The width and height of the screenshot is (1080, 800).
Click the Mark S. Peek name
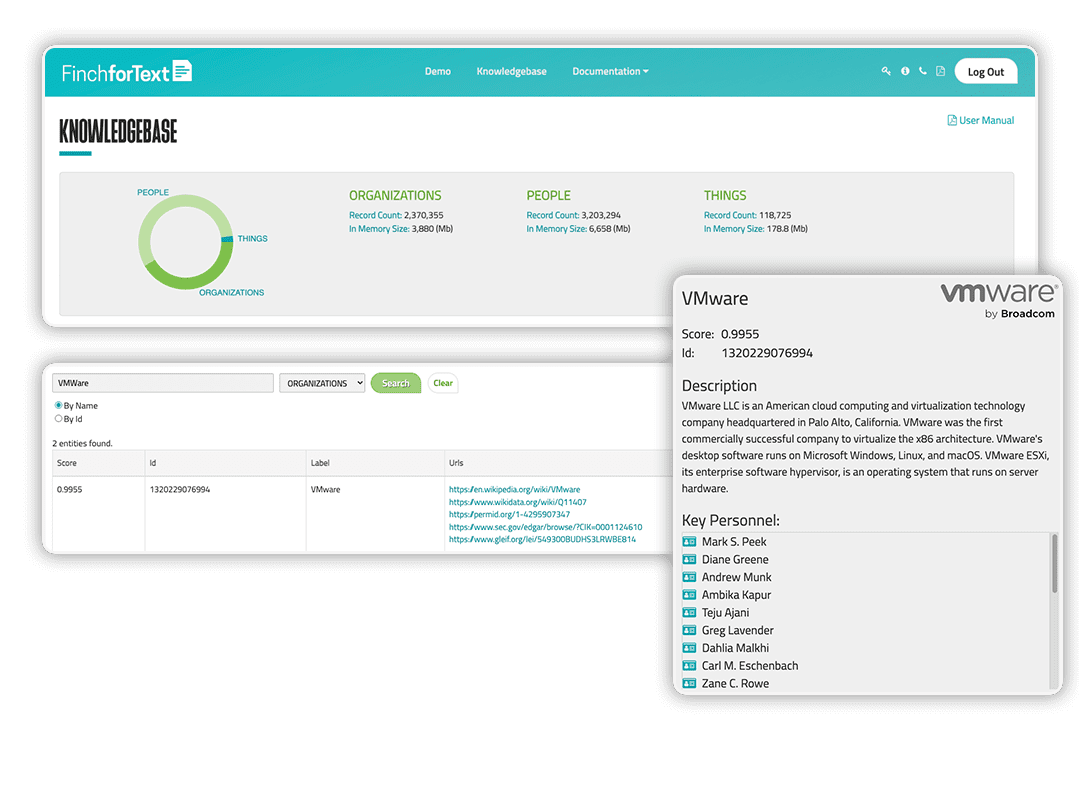[734, 542]
